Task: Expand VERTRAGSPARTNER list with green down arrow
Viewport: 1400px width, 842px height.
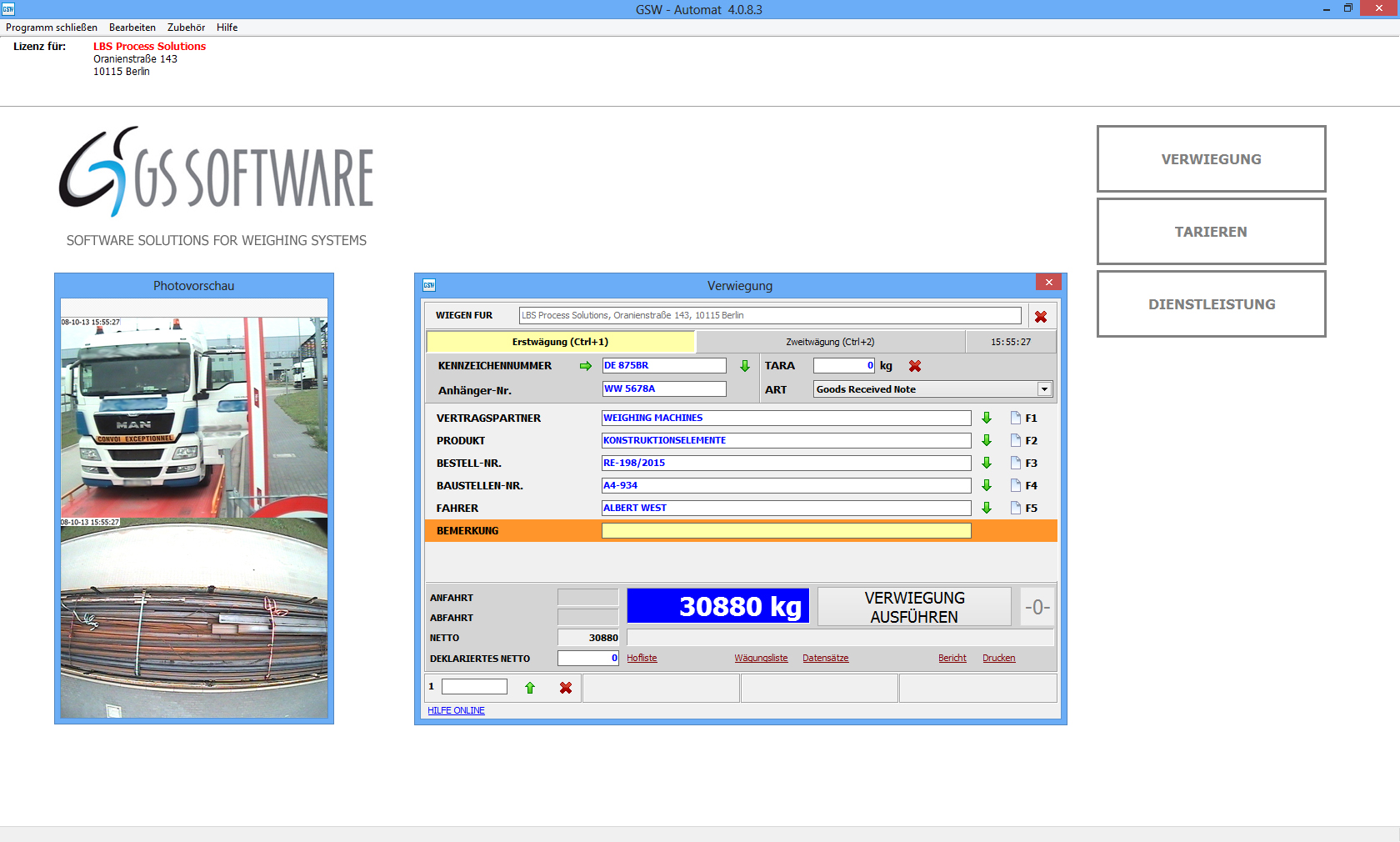Action: point(987,418)
